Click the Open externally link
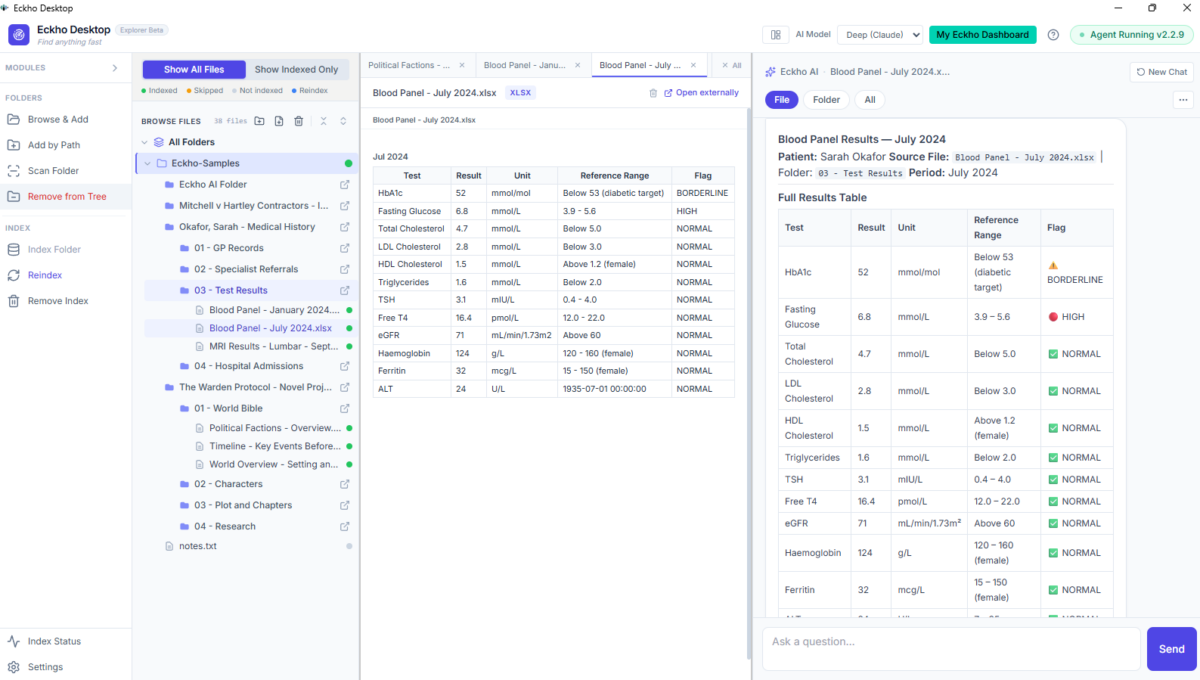 (x=701, y=93)
